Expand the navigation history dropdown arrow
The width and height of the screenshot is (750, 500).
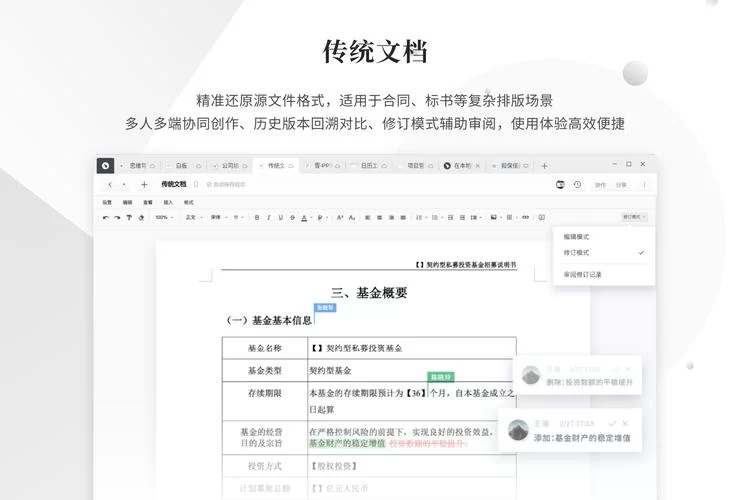coord(124,185)
